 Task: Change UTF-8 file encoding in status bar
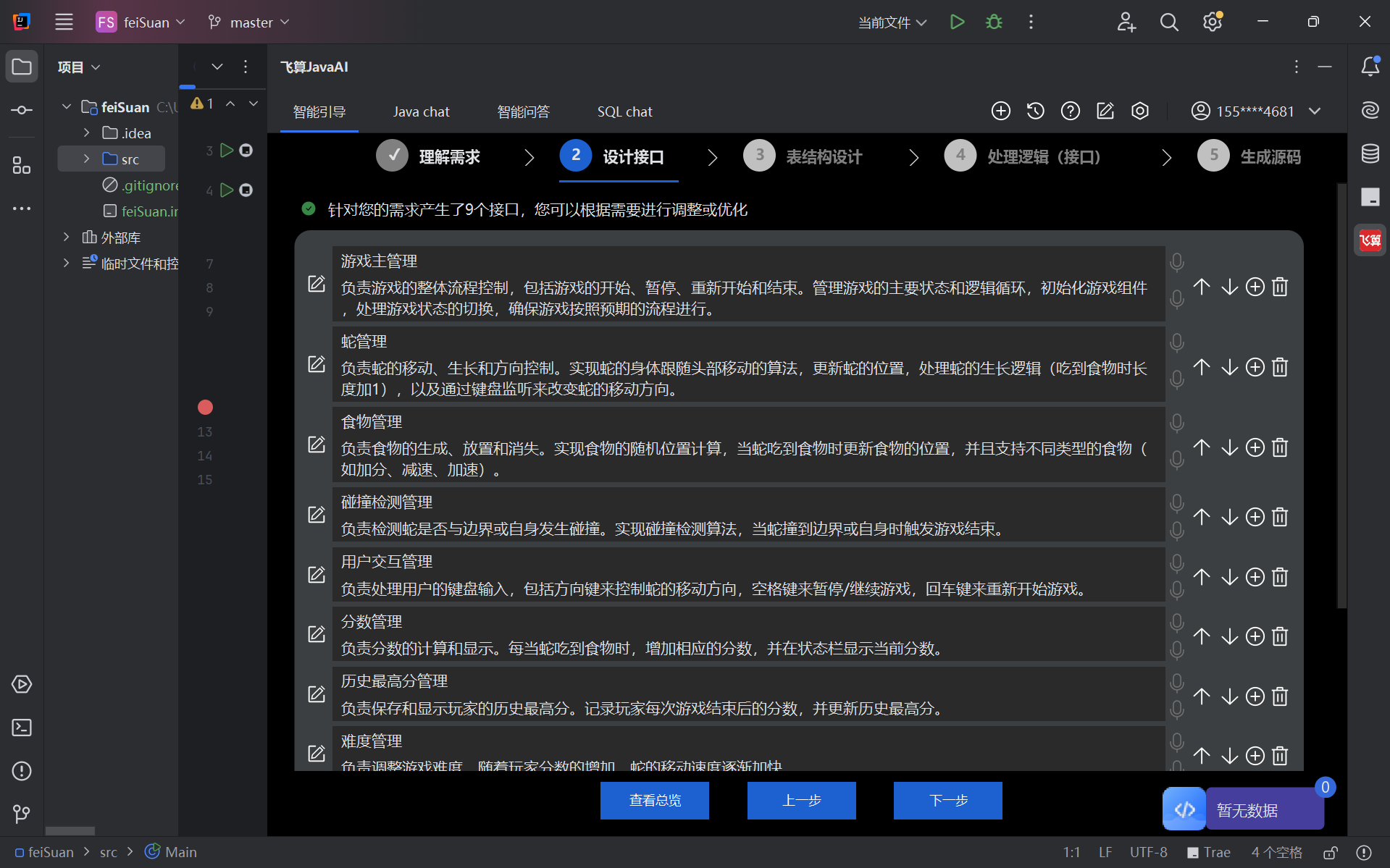pyautogui.click(x=1149, y=852)
